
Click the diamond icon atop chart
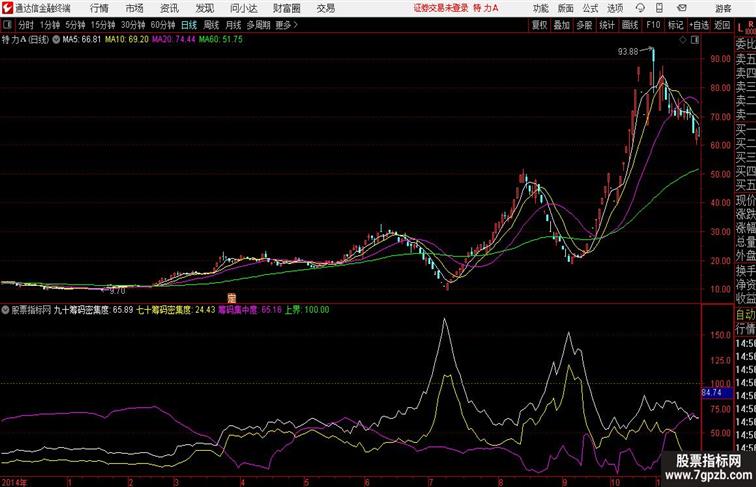pos(683,40)
